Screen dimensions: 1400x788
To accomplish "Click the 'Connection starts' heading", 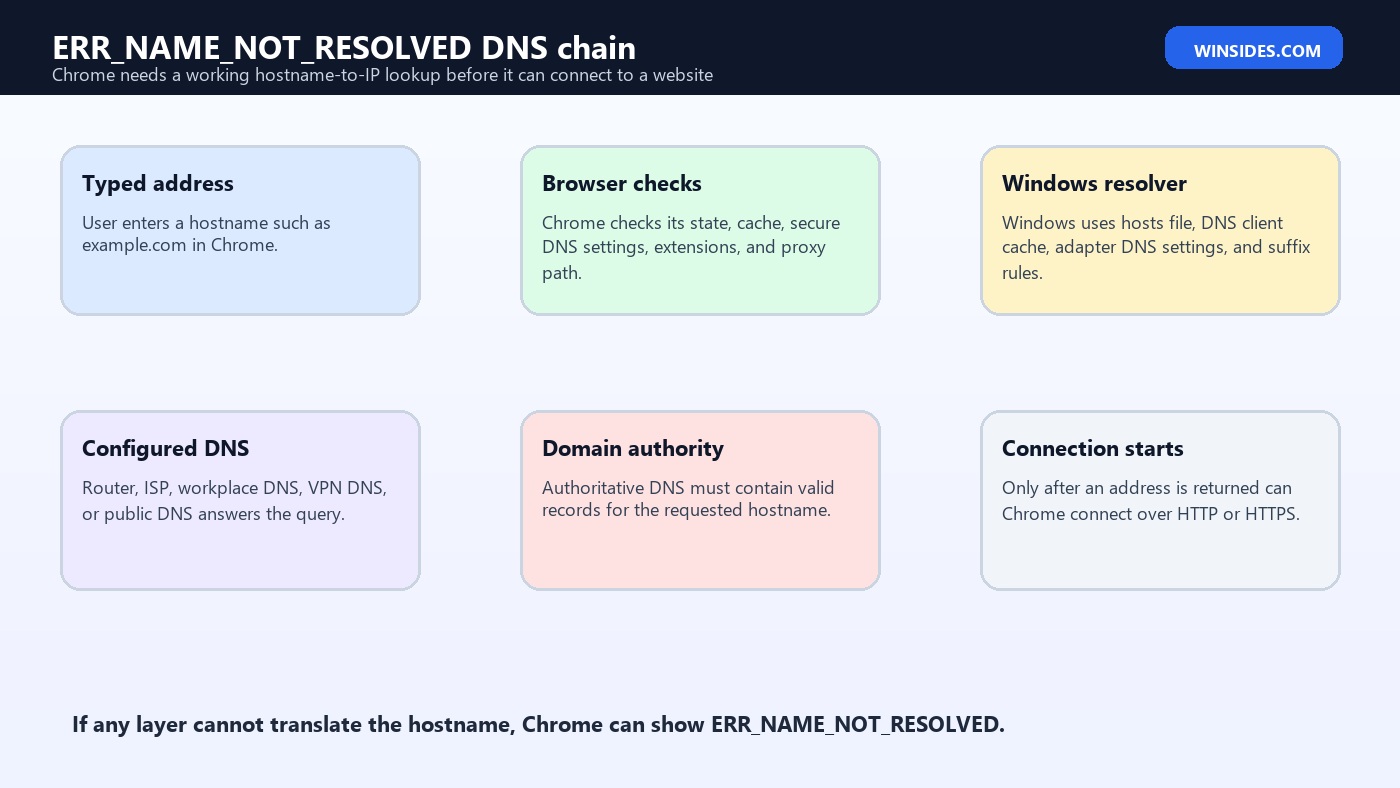I will pos(1093,448).
